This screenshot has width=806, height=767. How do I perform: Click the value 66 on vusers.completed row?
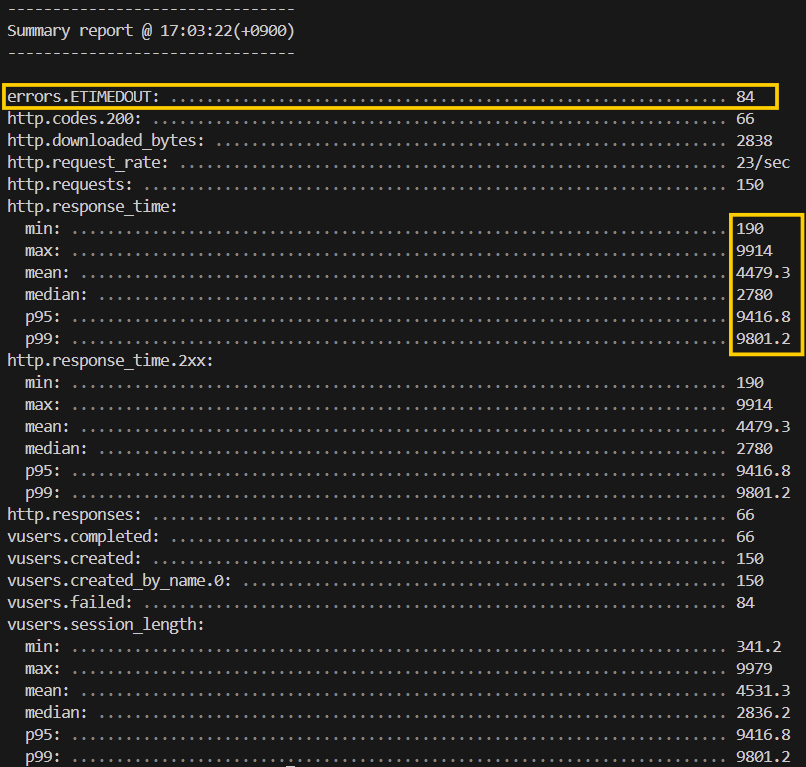coord(745,537)
